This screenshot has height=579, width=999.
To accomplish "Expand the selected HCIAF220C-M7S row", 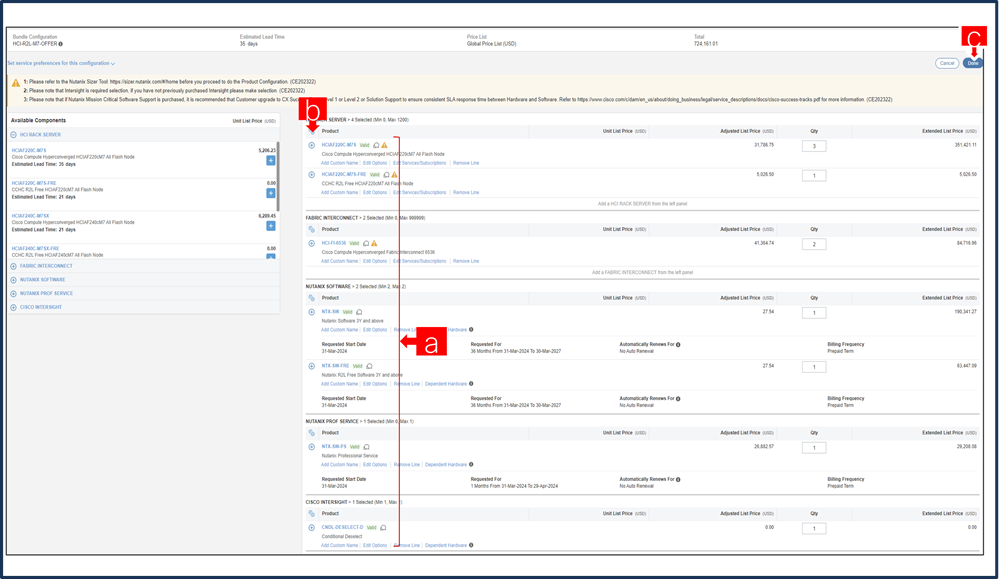I will coord(312,145).
